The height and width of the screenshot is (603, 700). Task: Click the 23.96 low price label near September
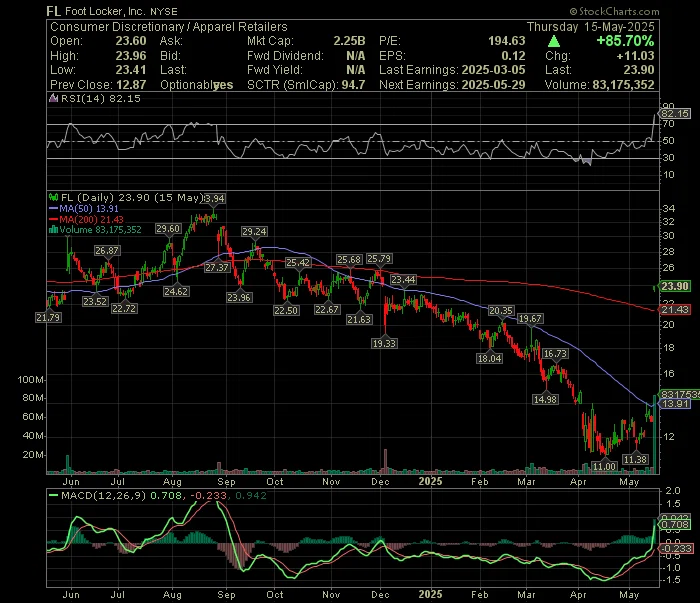[x=239, y=297]
